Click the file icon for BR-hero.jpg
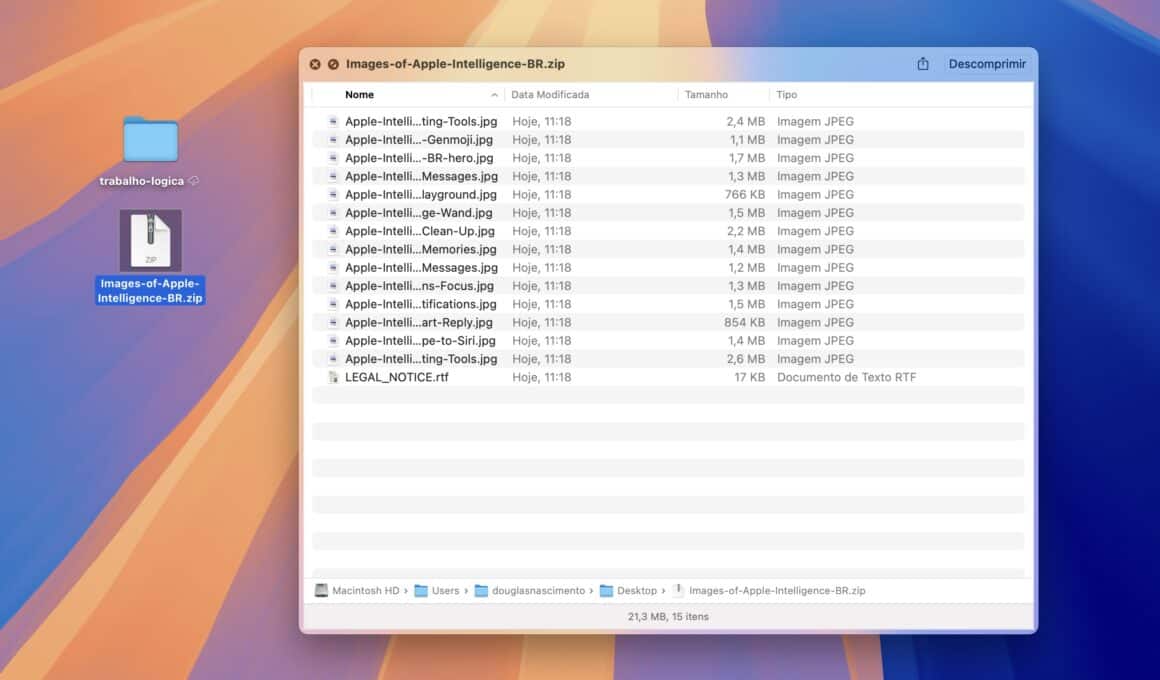This screenshot has width=1160, height=680. [x=333, y=158]
